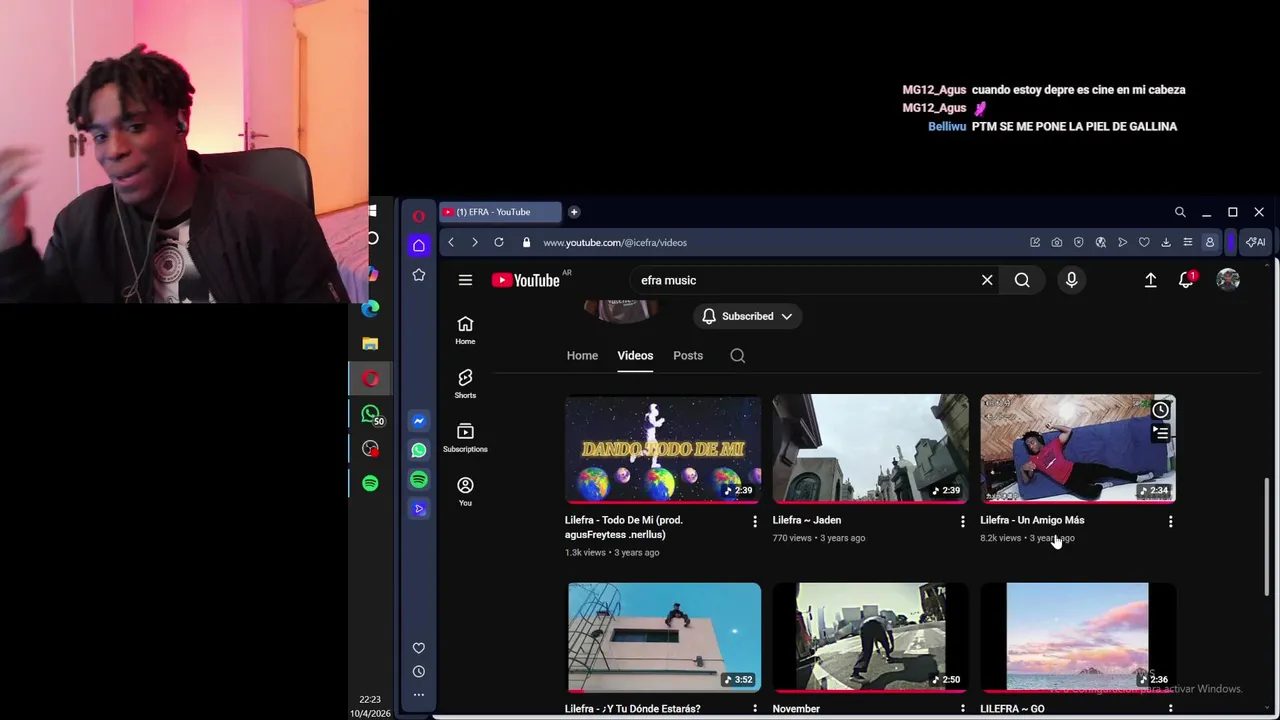Open Opera sidebar bookmarks star icon
This screenshot has width=1280, height=720.
(419, 275)
